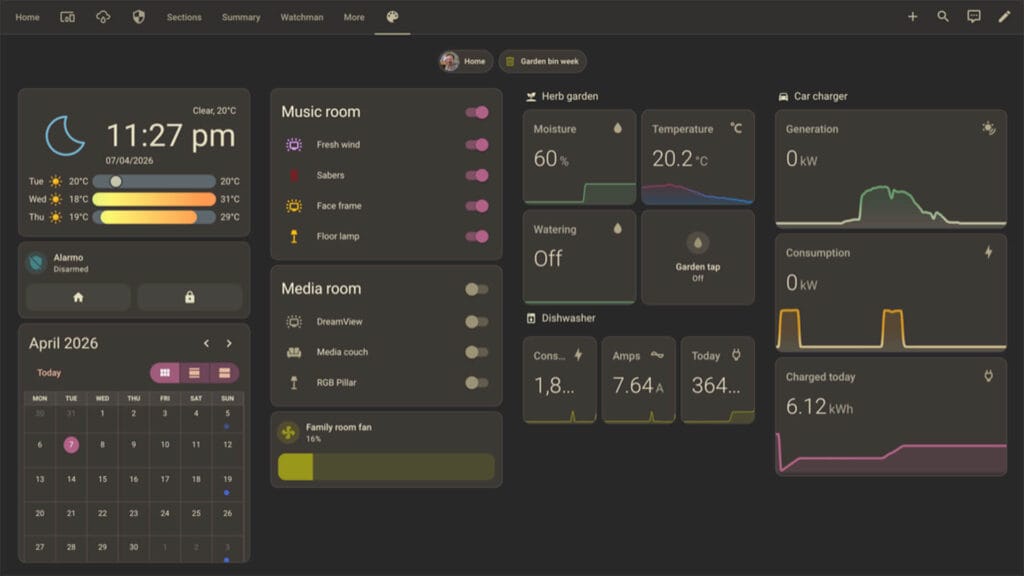This screenshot has width=1024, height=576.
Task: Click Tuesday's temperature range bar
Action: click(x=153, y=182)
